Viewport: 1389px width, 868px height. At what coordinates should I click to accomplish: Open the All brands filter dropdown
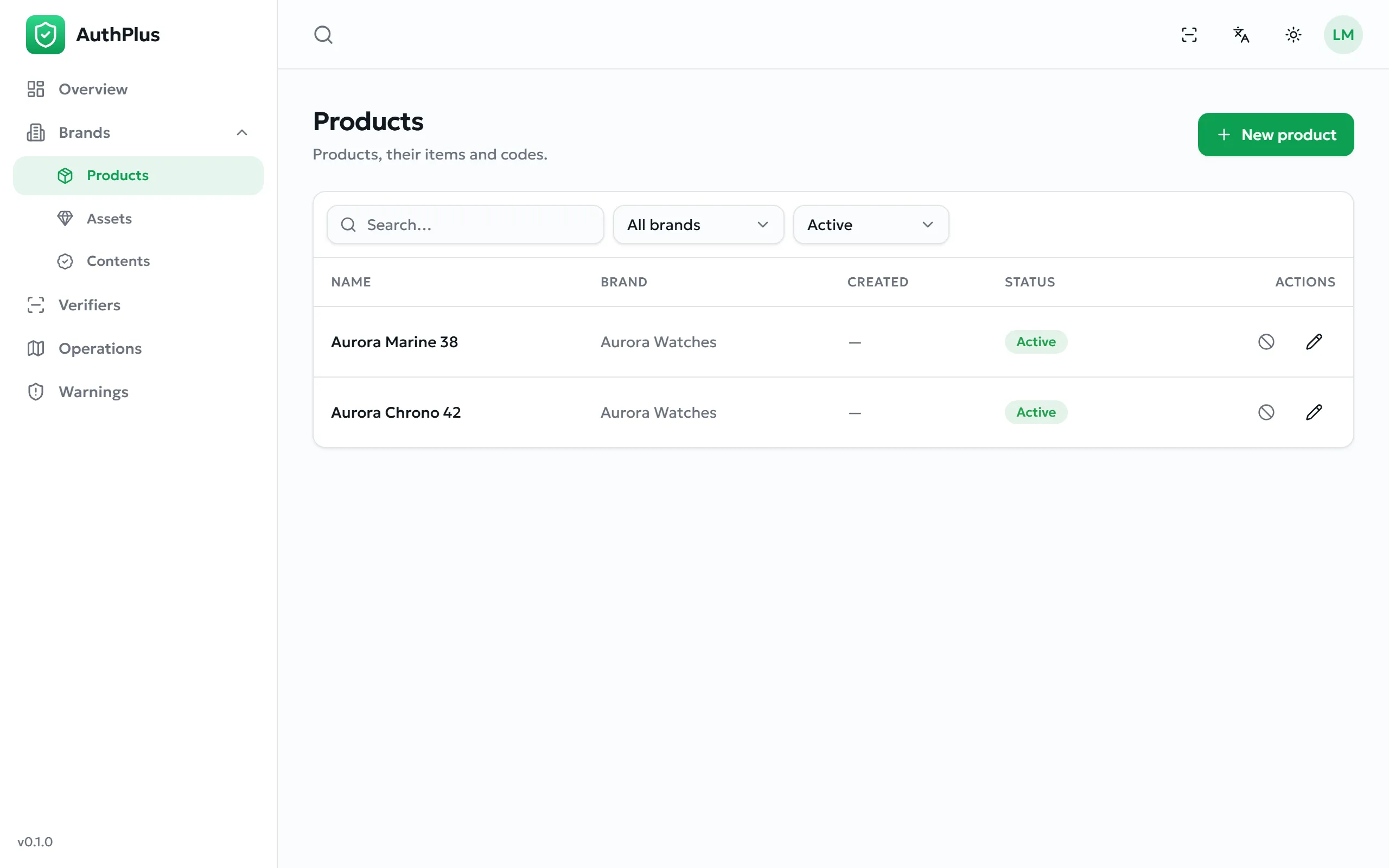tap(698, 225)
